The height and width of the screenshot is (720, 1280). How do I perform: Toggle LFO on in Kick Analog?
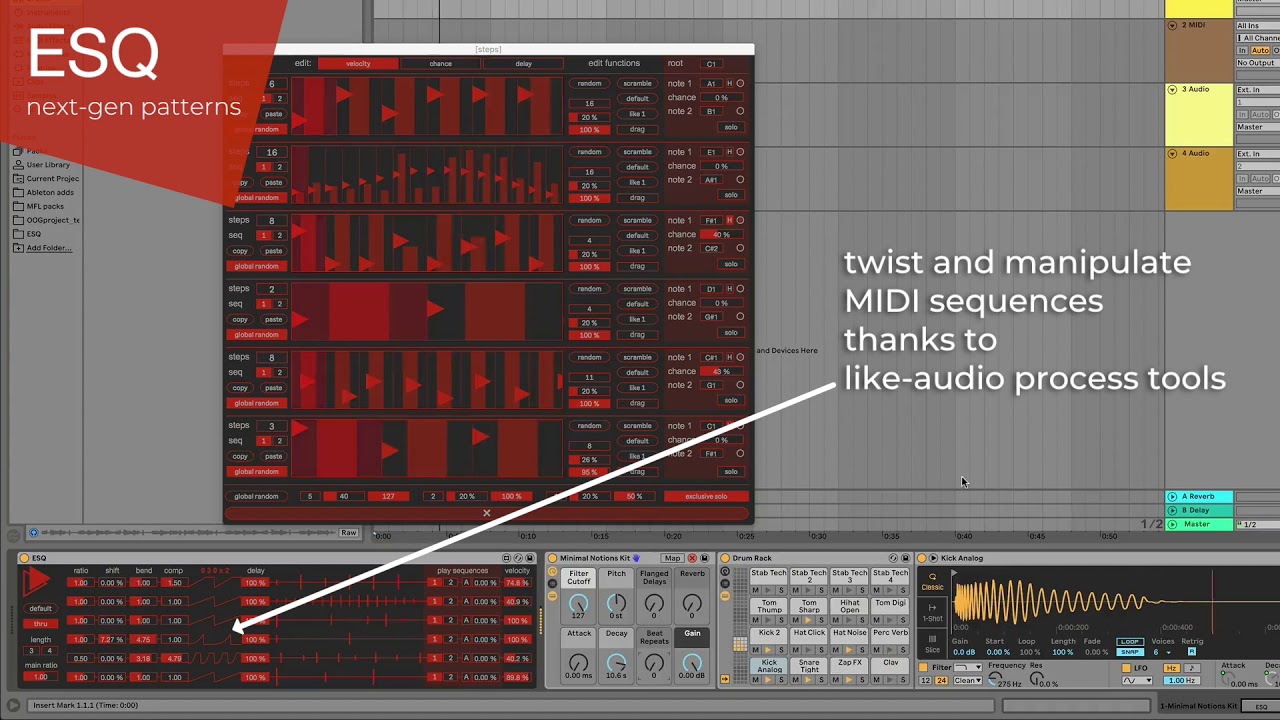tap(1126, 668)
